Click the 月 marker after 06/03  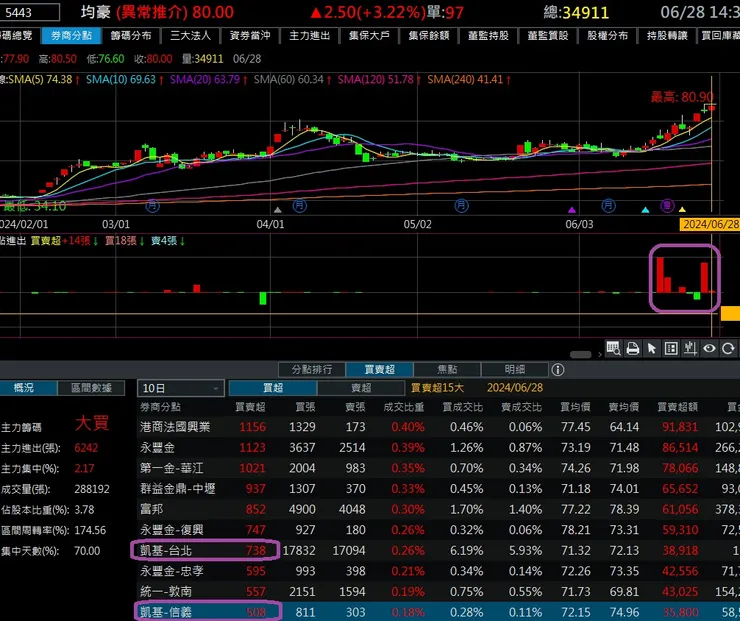click(x=608, y=206)
